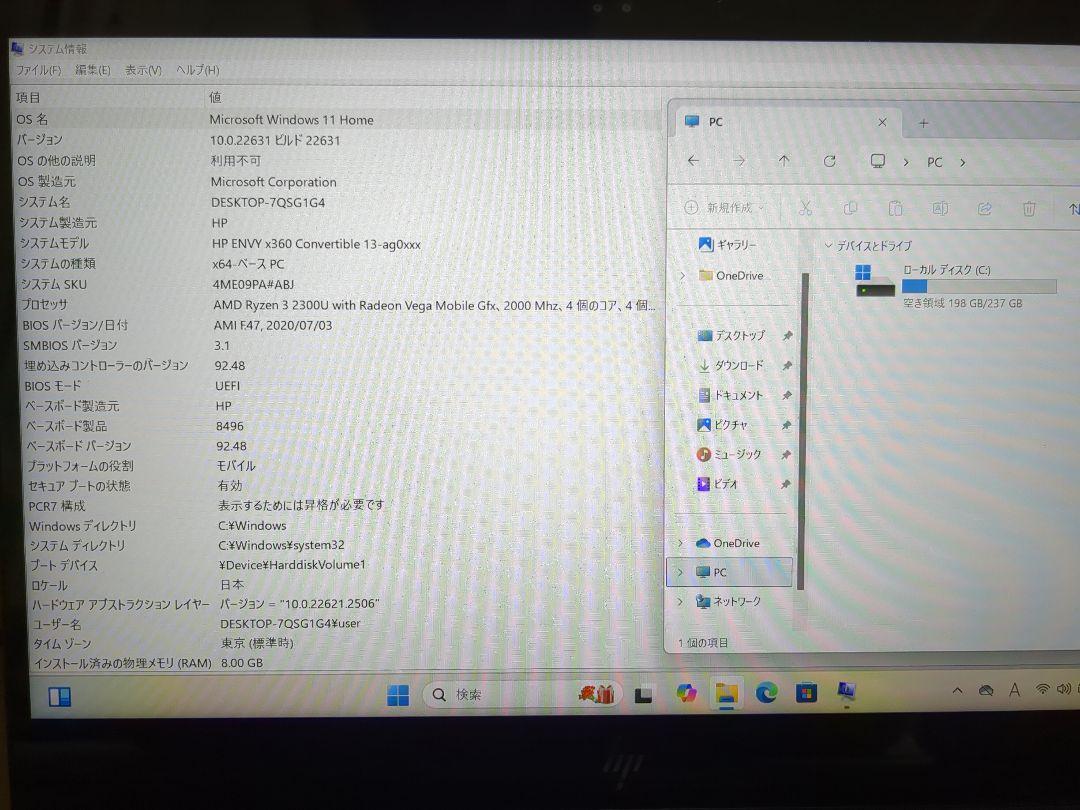Switch to System Information via taskbar icon
Screen dimensions: 1080x810
coord(847,691)
